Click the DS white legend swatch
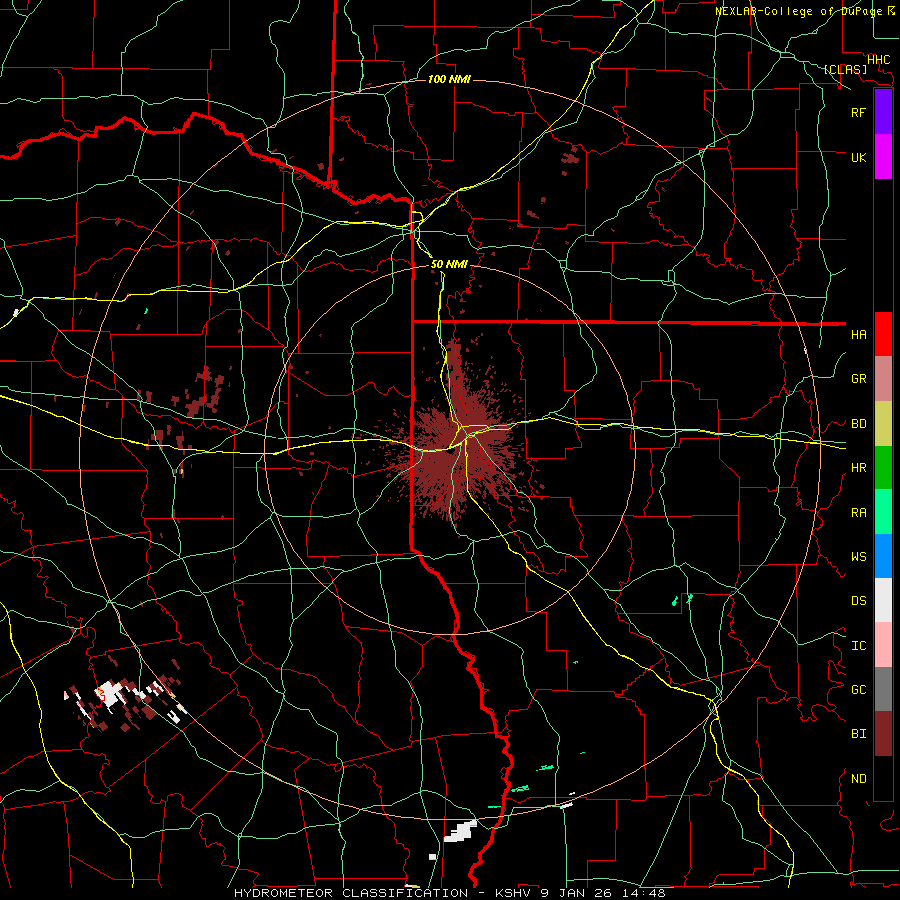The width and height of the screenshot is (900, 900). click(x=883, y=600)
